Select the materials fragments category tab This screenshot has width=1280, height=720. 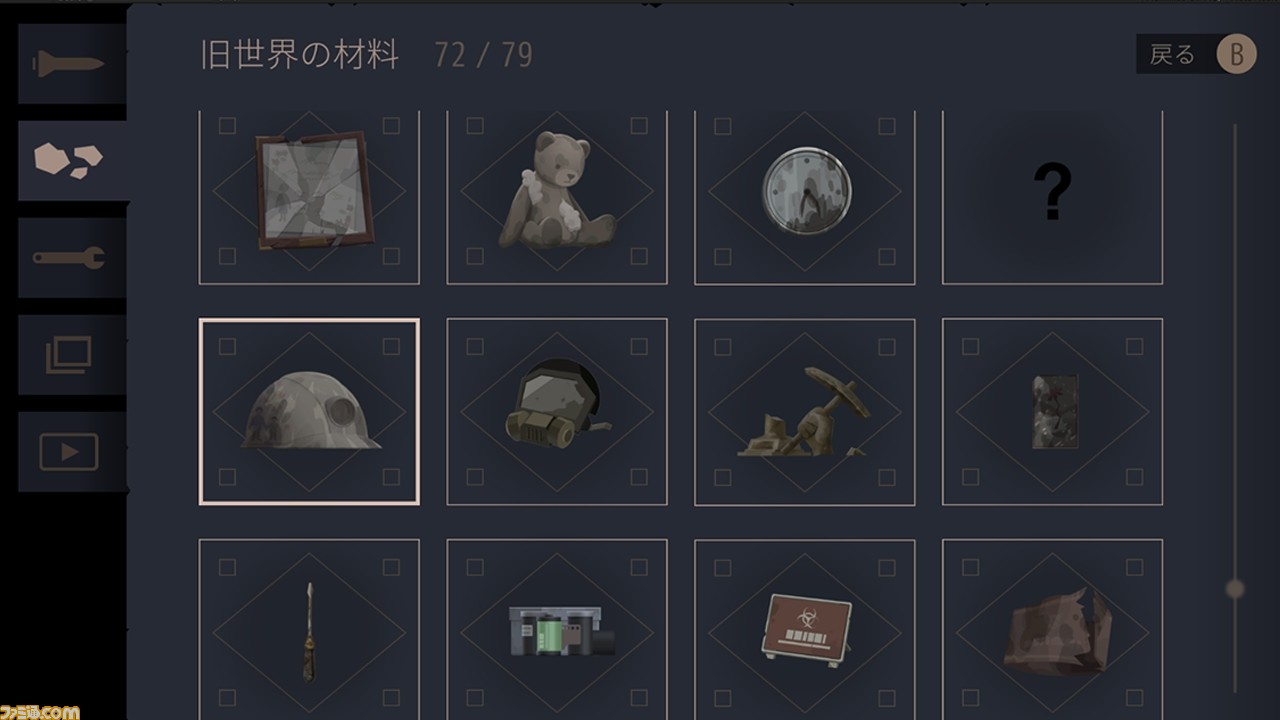coord(71,160)
